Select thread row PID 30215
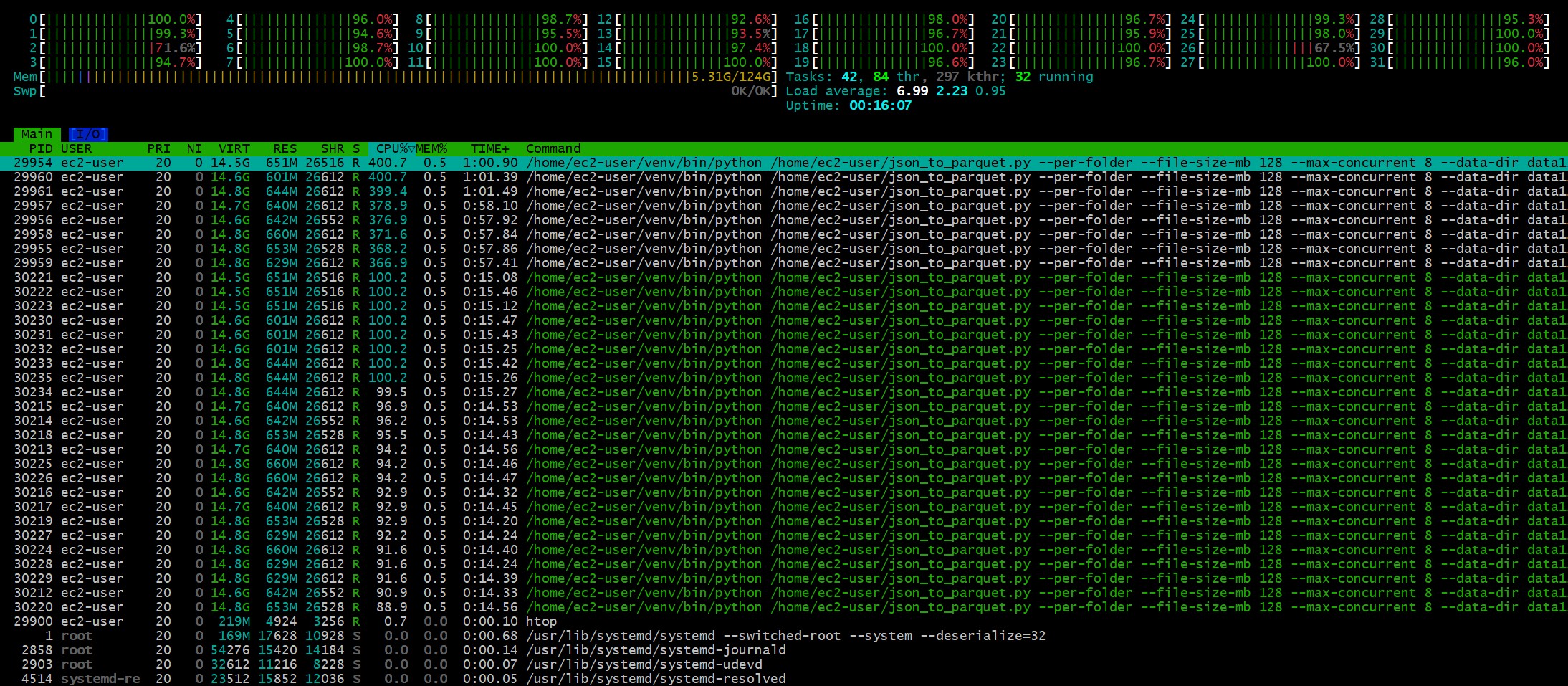 click(784, 406)
